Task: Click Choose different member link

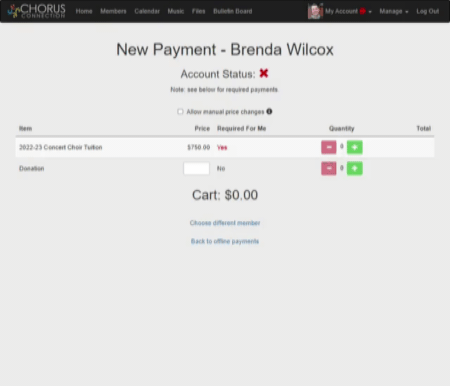Action: click(225, 223)
